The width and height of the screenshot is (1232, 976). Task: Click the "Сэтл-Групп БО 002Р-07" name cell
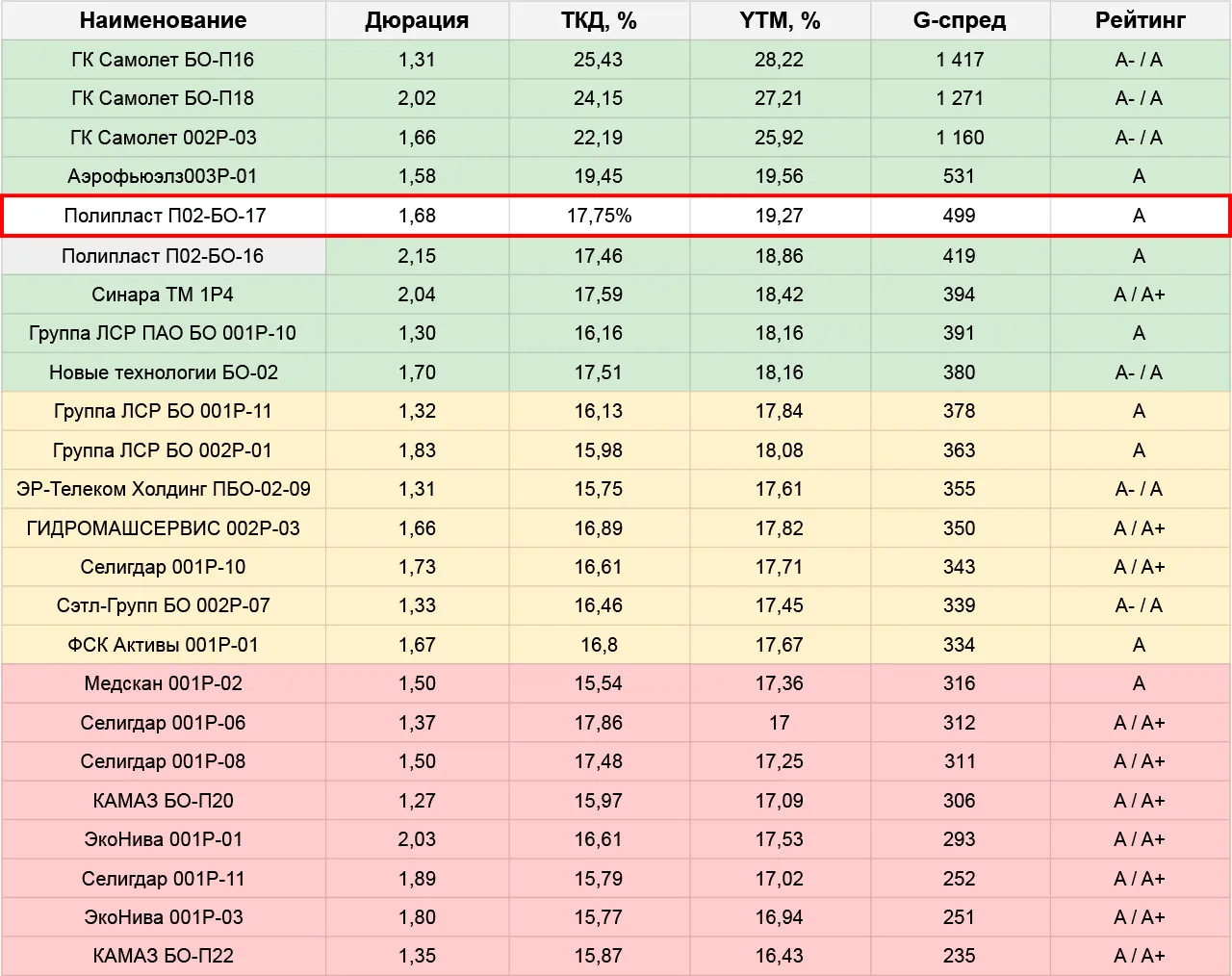tap(163, 605)
